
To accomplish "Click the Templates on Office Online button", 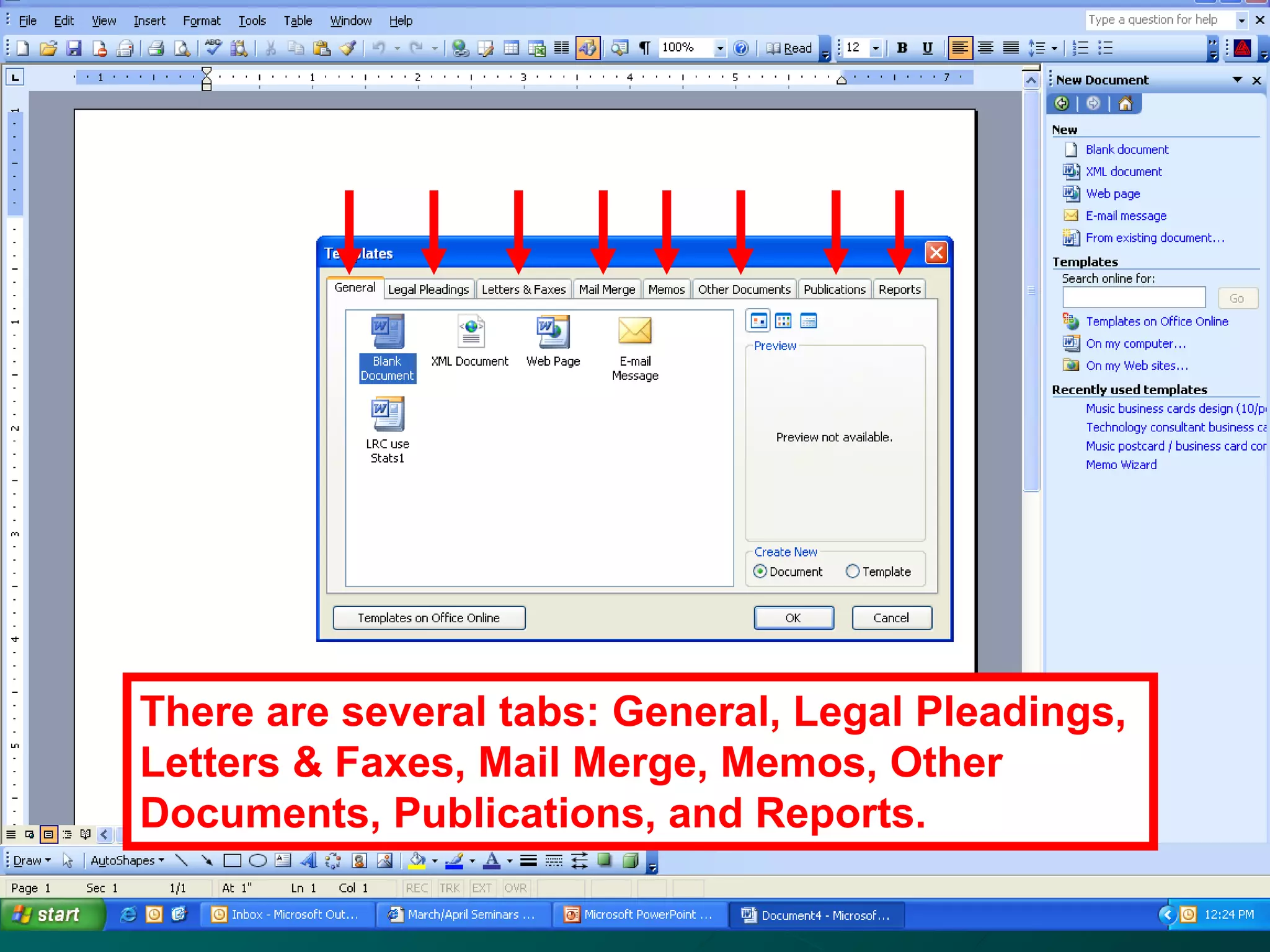I will coord(429,618).
